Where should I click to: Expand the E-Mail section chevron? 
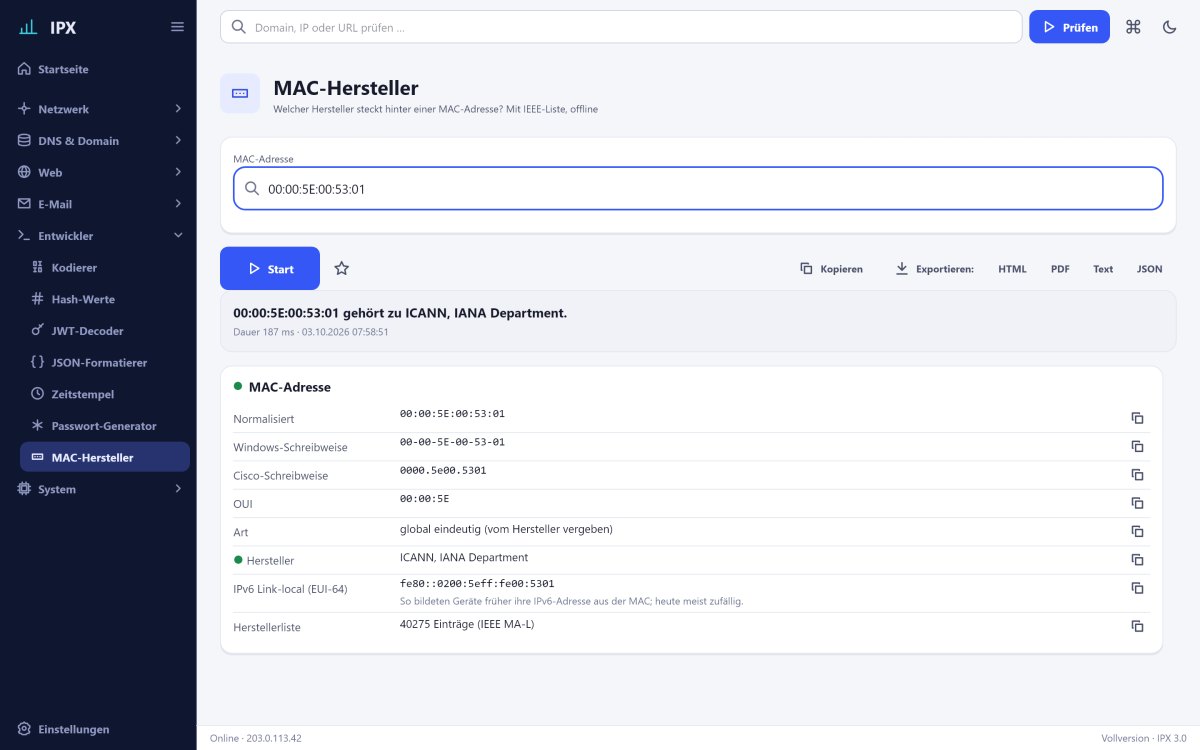pos(178,204)
